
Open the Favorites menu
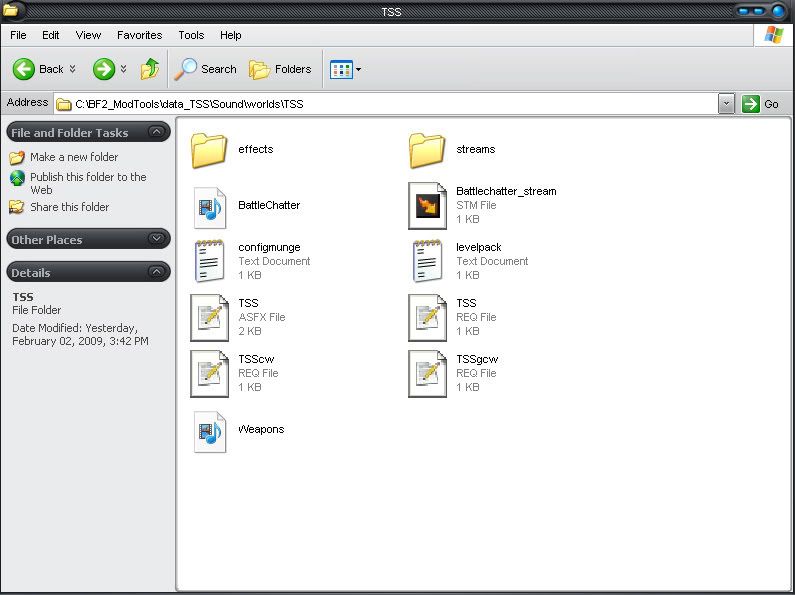(x=139, y=35)
